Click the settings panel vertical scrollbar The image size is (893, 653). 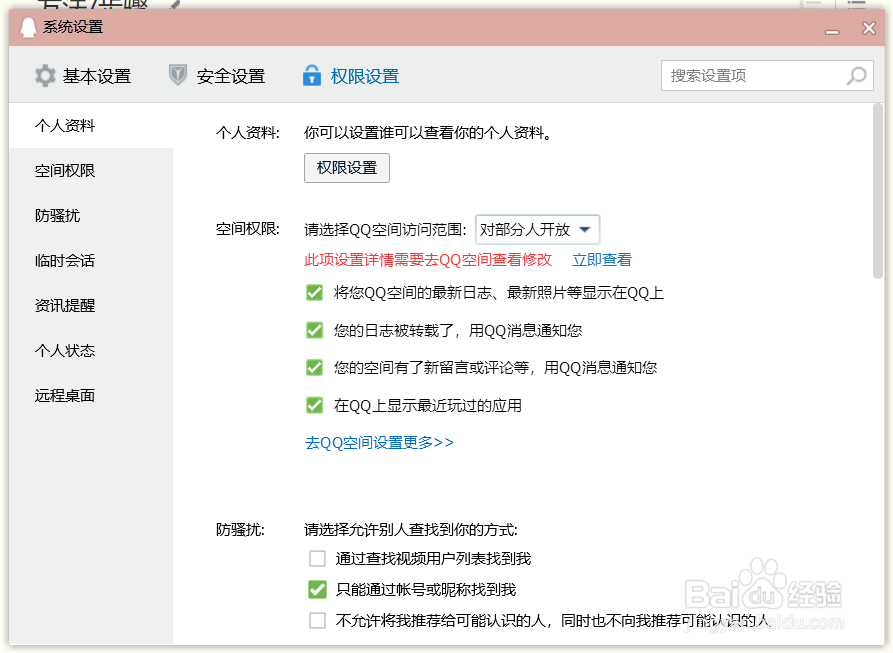point(878,191)
